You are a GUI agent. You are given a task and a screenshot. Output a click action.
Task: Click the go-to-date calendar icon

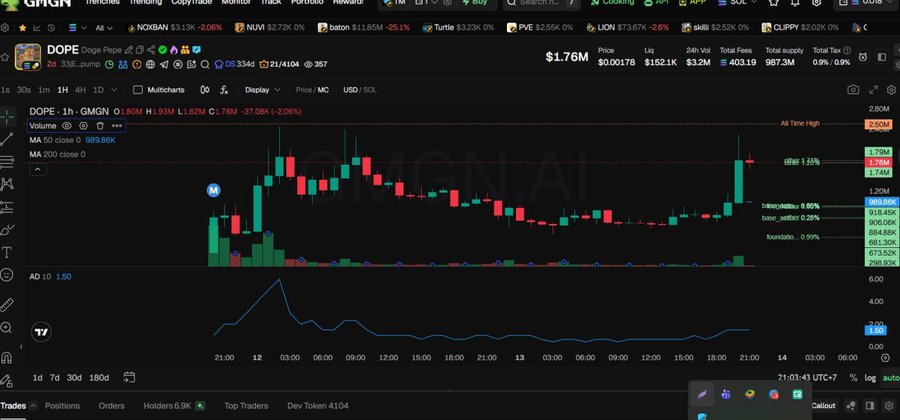129,377
